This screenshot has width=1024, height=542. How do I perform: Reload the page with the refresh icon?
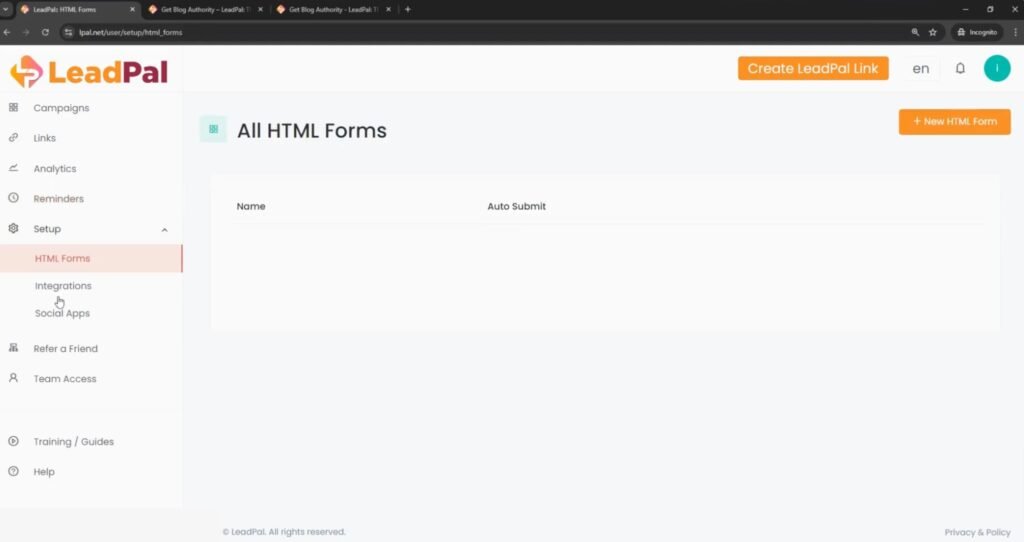tap(45, 32)
